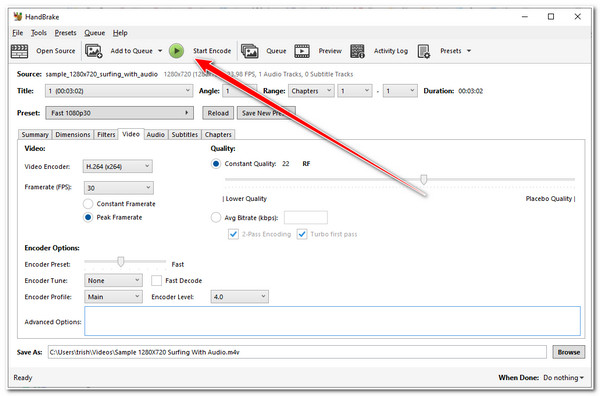Minimize the HandBrake window
This screenshot has height=396, width=600.
[525, 17]
